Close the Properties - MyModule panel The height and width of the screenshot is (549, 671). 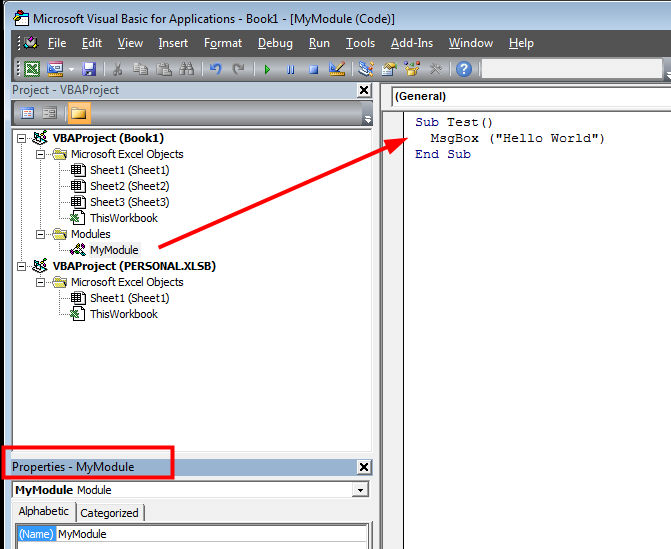[364, 467]
